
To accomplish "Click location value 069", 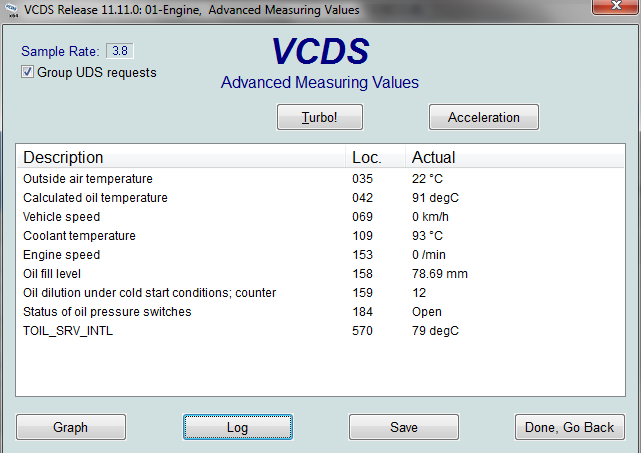I will click(363, 217).
